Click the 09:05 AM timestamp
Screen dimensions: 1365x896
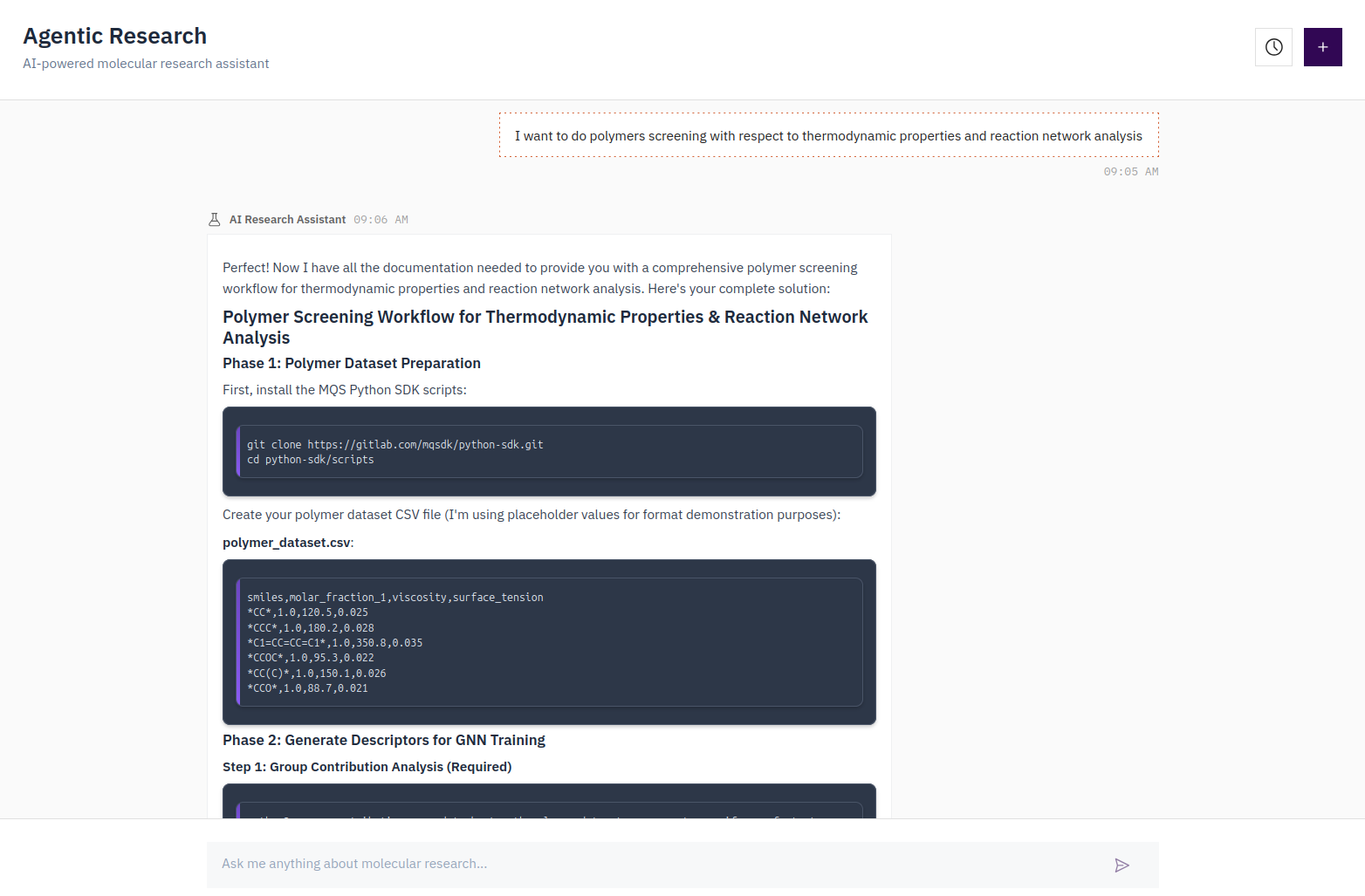point(1131,172)
